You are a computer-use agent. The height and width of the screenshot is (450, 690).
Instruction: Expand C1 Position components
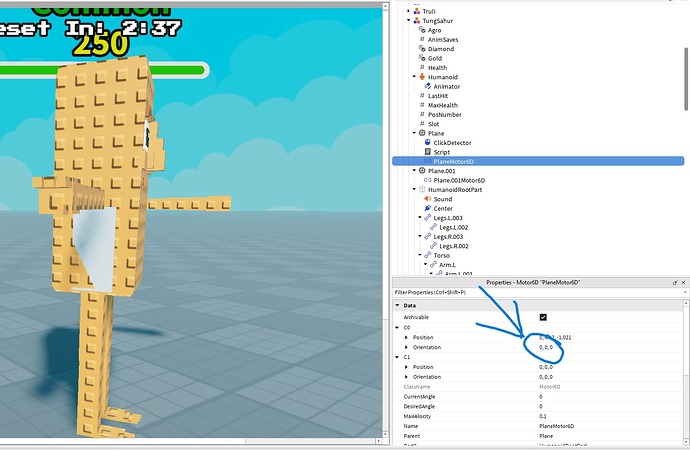click(x=406, y=367)
